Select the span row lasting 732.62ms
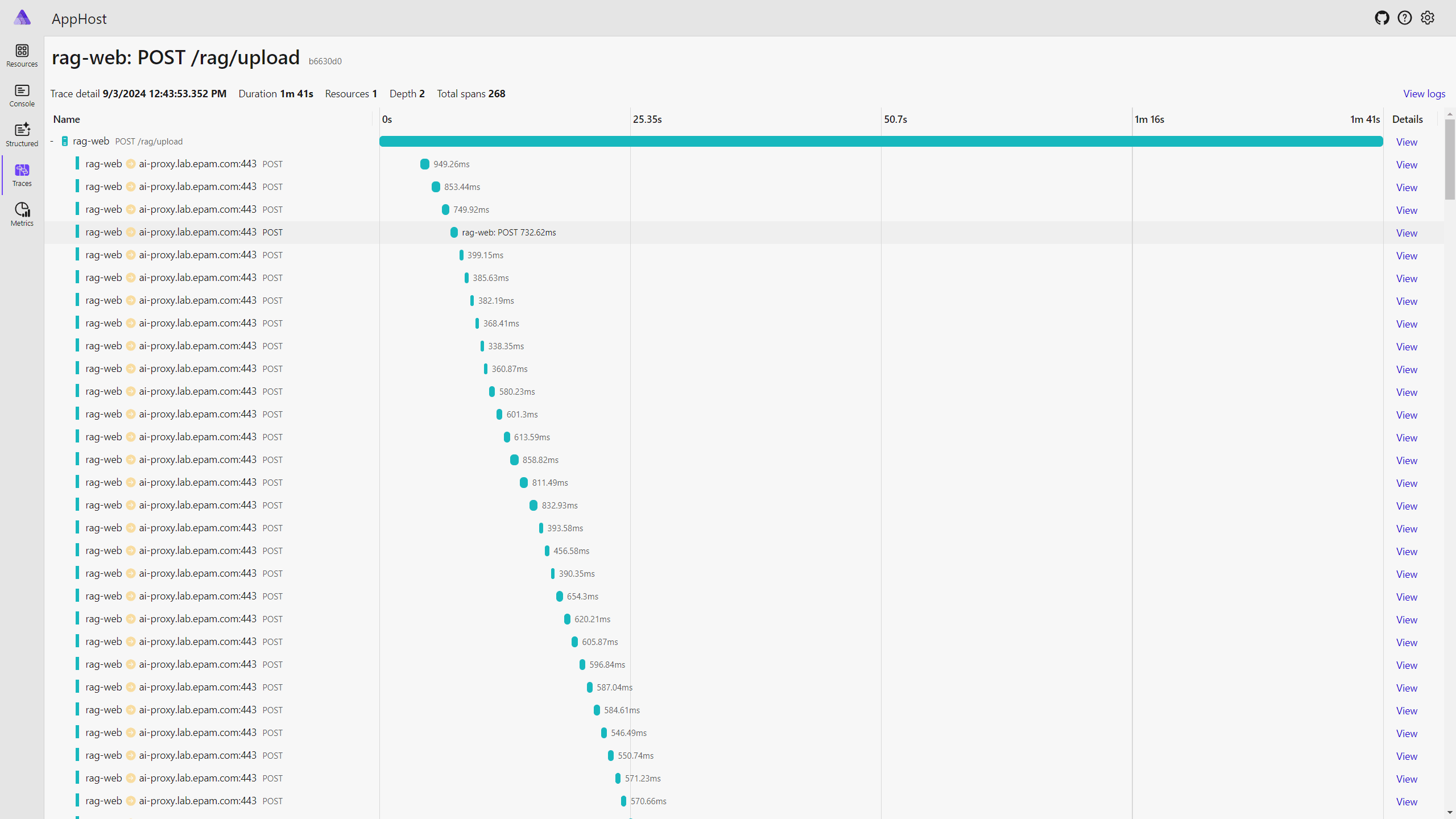Screen dimensions: 1456x819 (744, 233)
